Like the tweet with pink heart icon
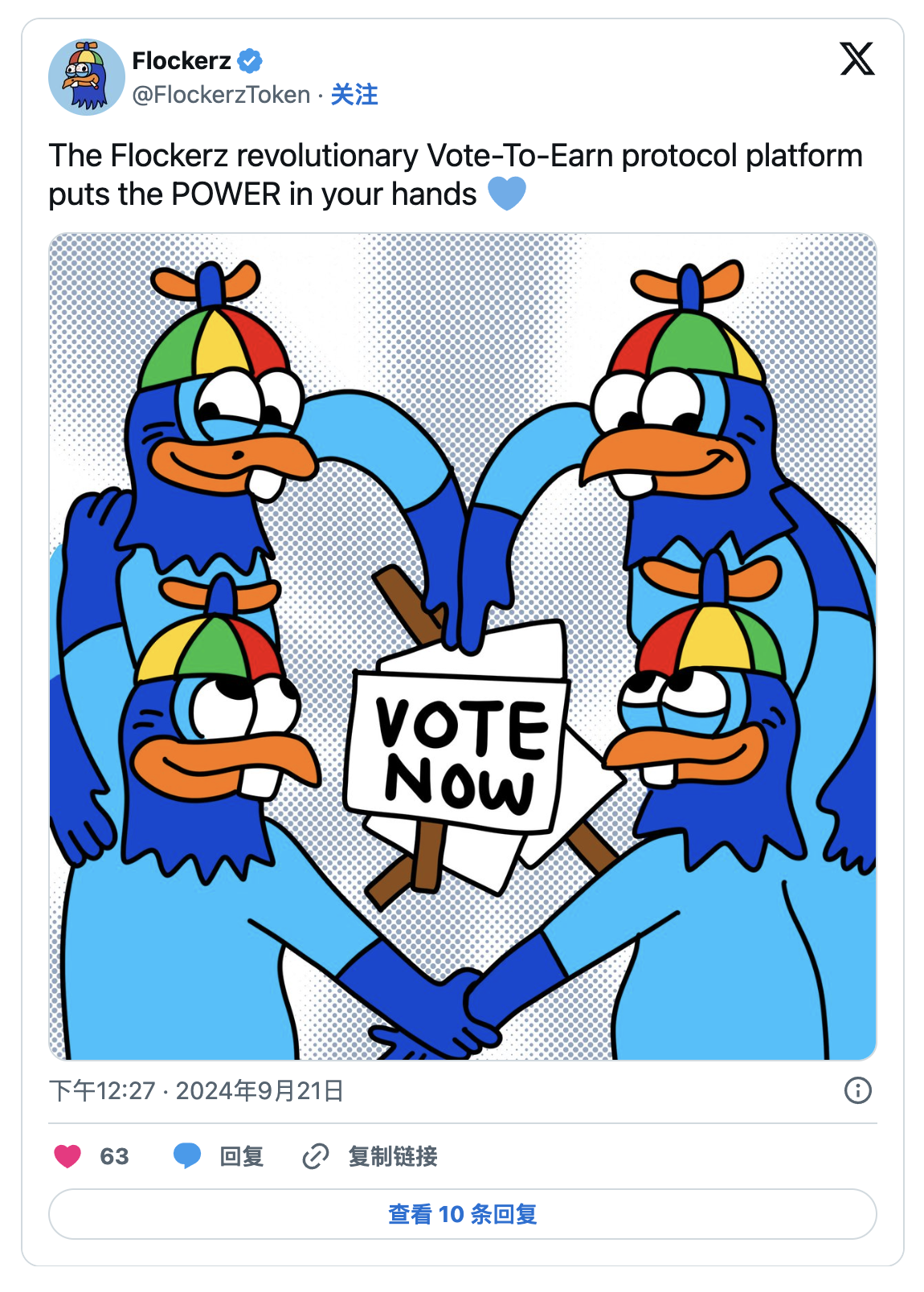924x1292 pixels. tap(67, 1156)
